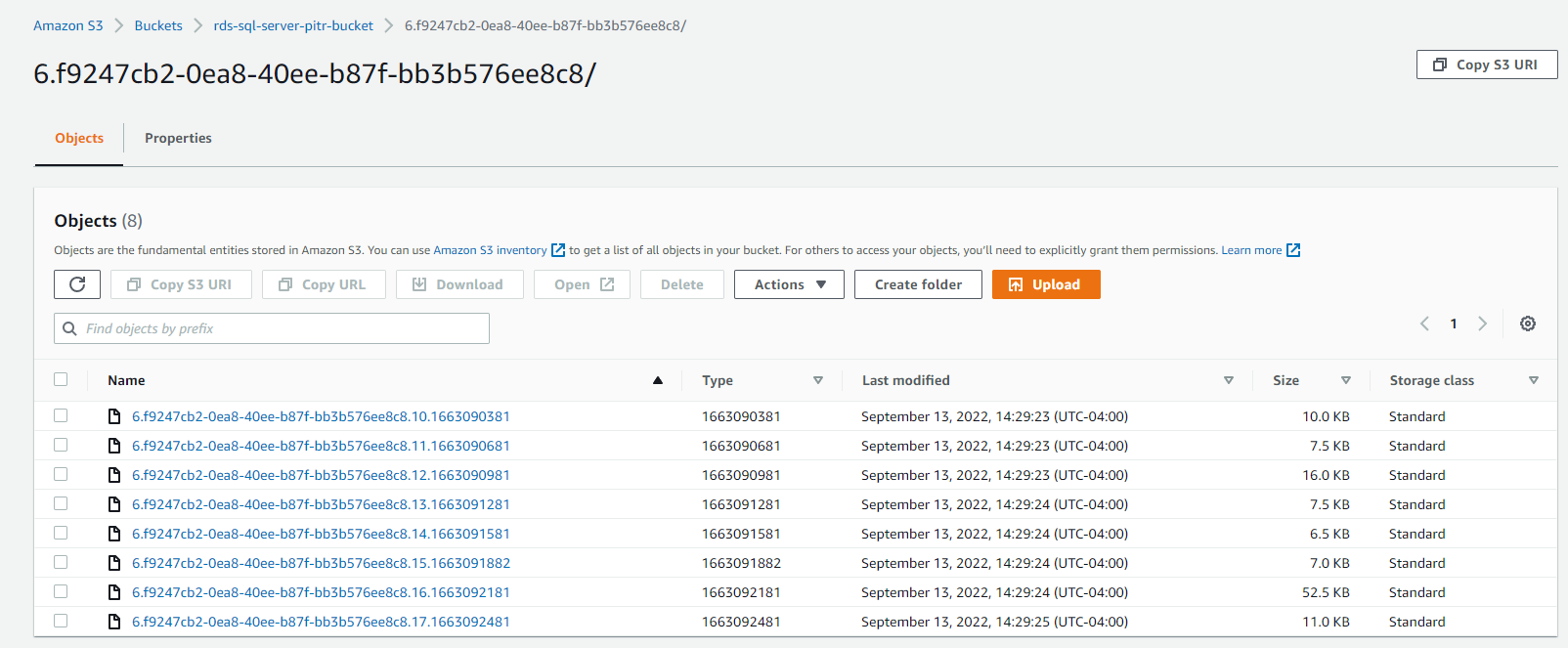Image resolution: width=1568 pixels, height=648 pixels.
Task: Open Amazon S3 inventory link
Action: pos(490,250)
